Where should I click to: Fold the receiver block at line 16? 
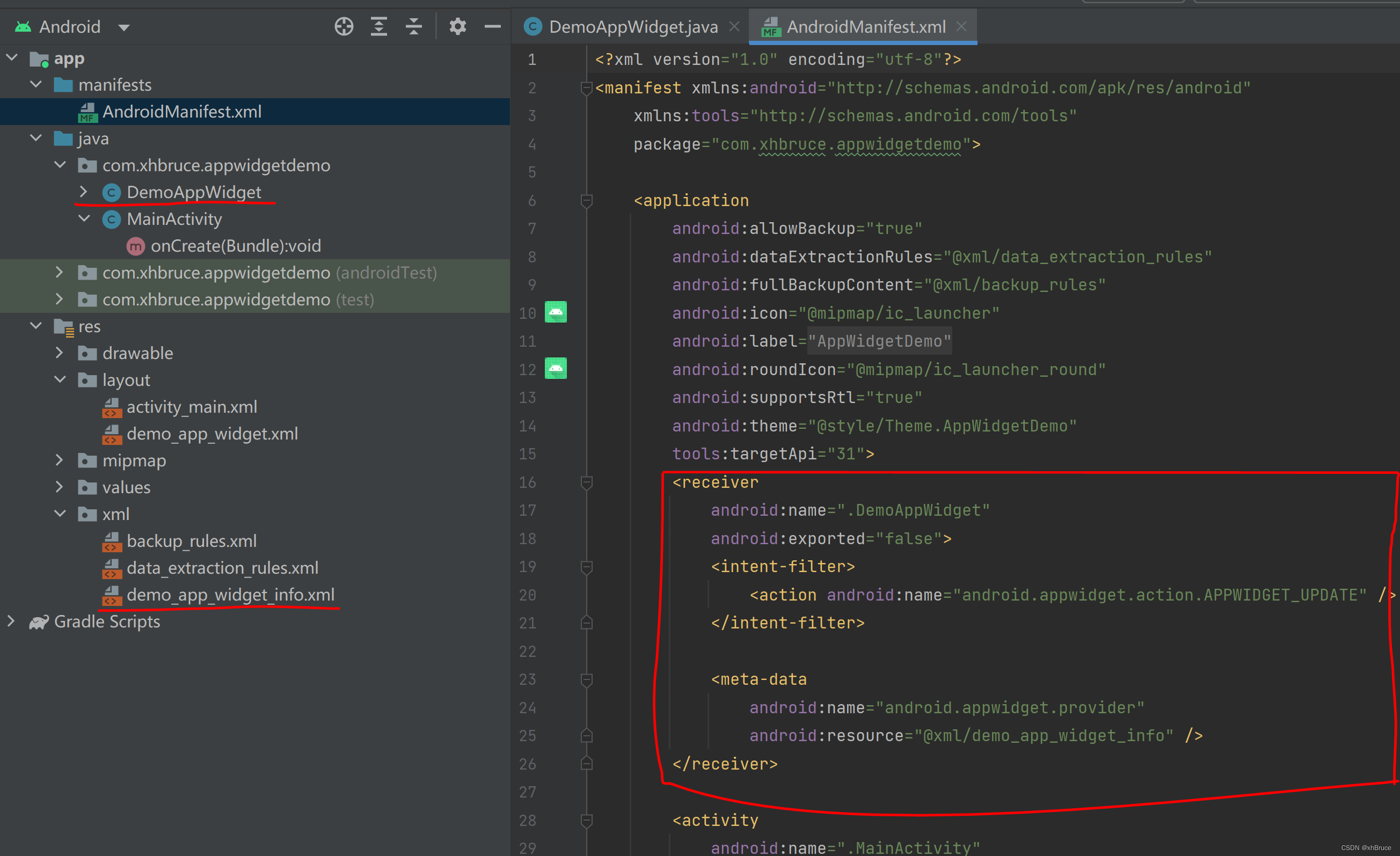click(587, 482)
